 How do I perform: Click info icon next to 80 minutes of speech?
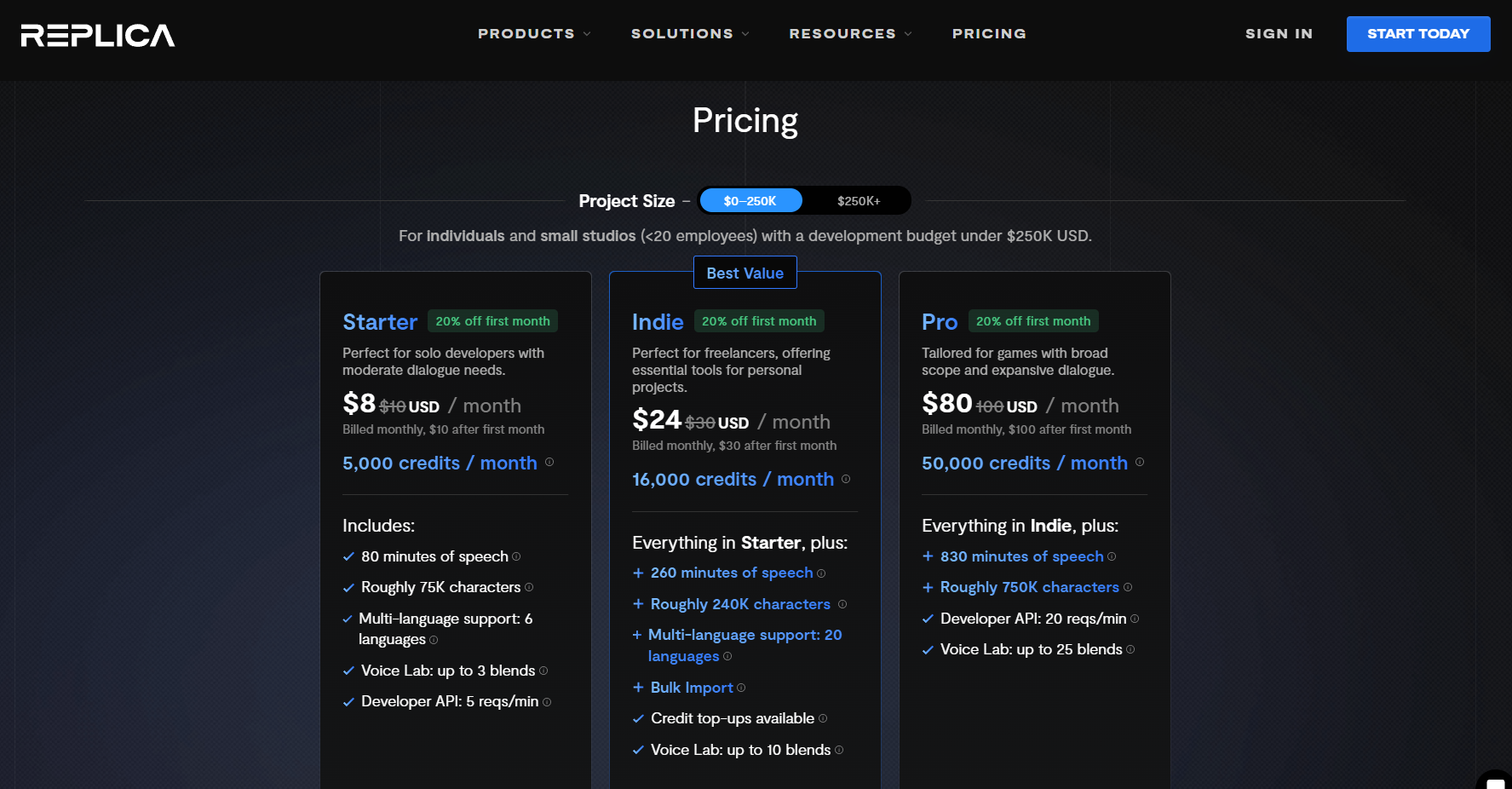click(x=516, y=557)
